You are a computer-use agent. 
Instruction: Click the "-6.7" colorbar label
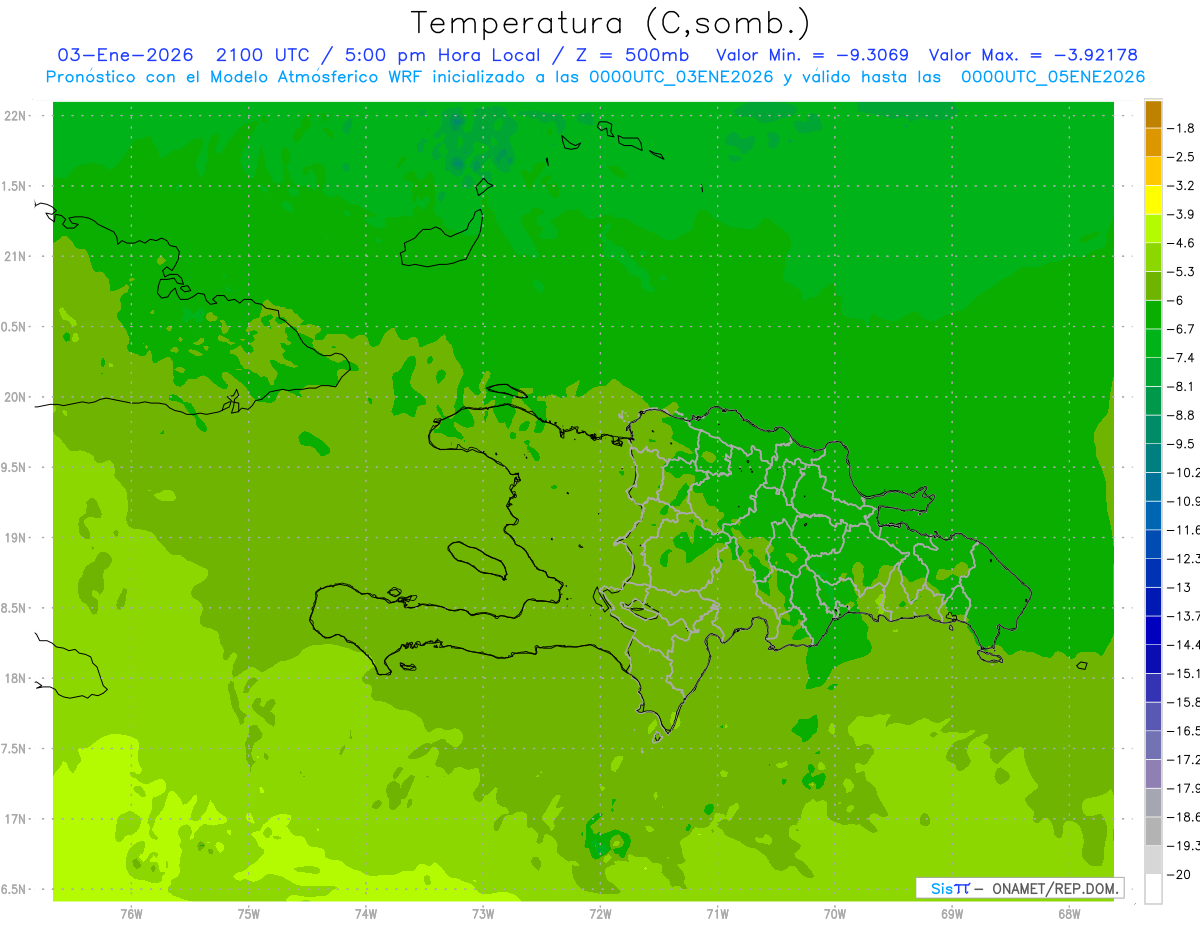pyautogui.click(x=1181, y=329)
